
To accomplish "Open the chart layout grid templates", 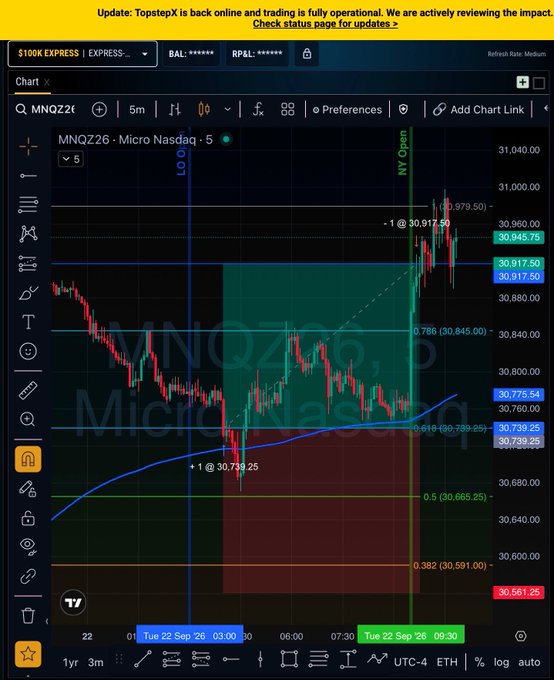I will [x=288, y=110].
